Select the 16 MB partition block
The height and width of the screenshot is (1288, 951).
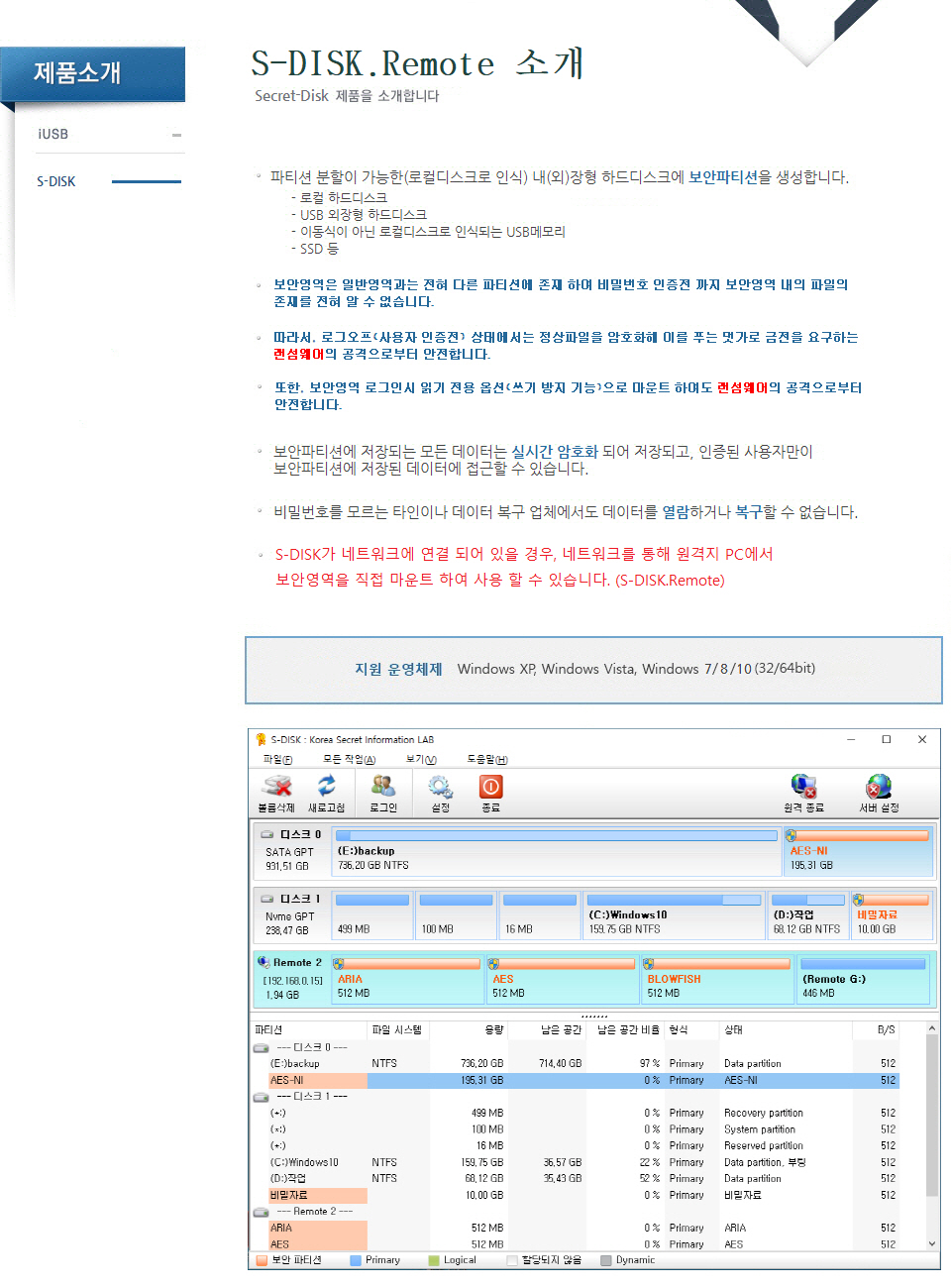(540, 915)
